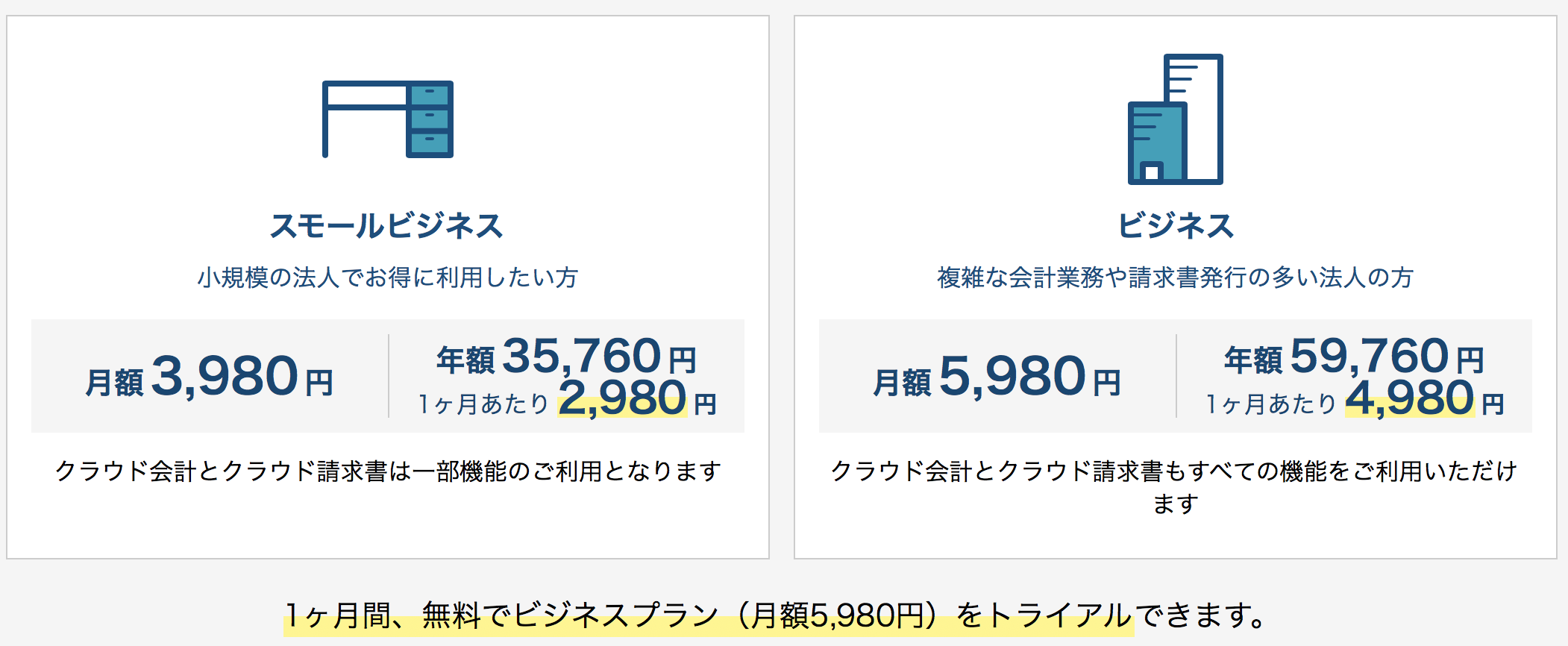The width and height of the screenshot is (1568, 646).
Task: Click the highlighted 2,980 per-month price
Action: (x=622, y=398)
